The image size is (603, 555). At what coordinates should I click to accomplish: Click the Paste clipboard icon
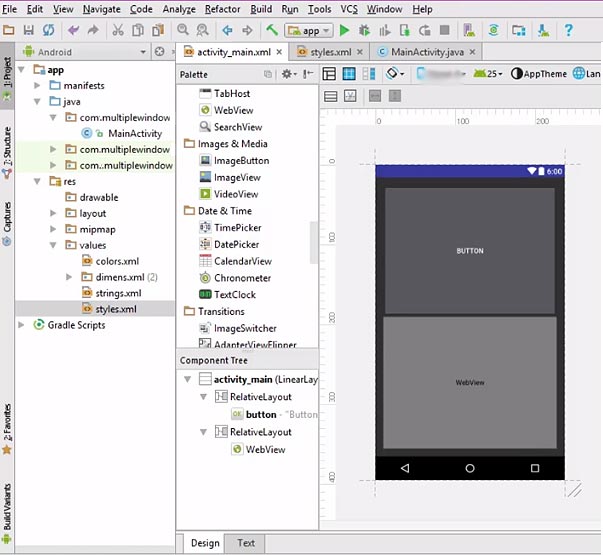coord(158,30)
